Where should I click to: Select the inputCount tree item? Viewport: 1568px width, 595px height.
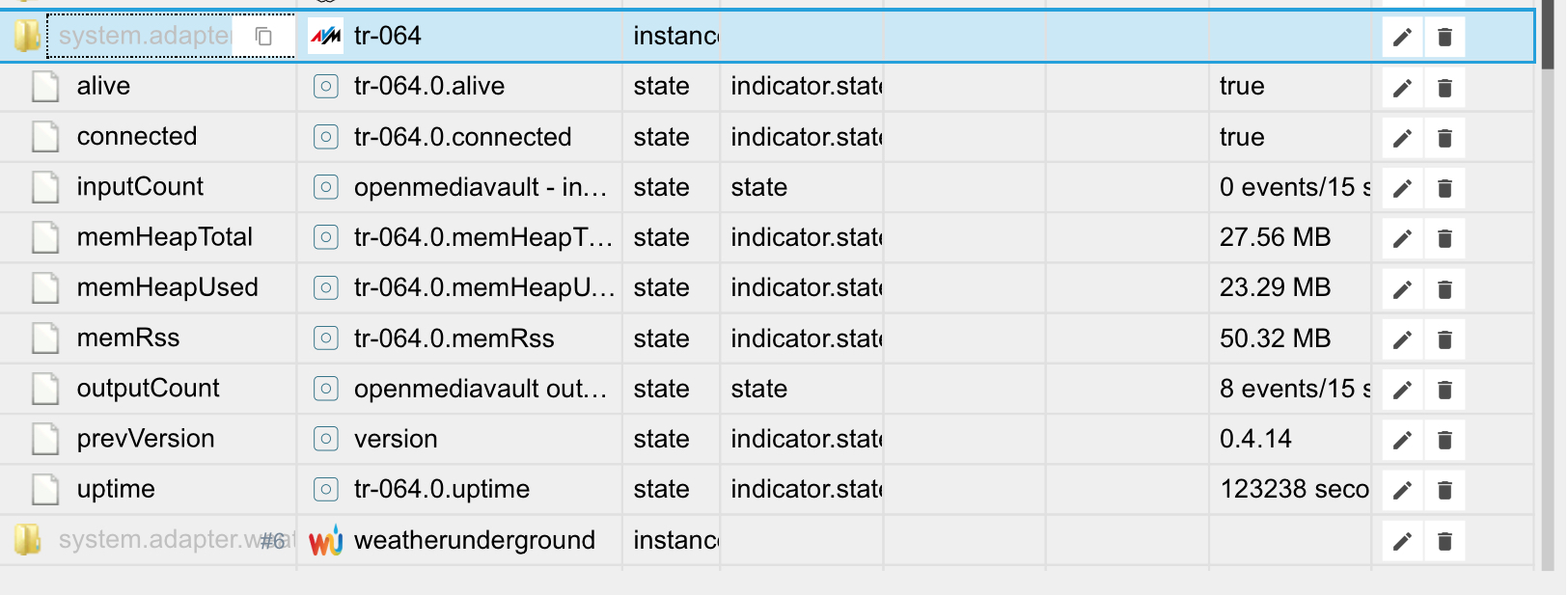[140, 187]
